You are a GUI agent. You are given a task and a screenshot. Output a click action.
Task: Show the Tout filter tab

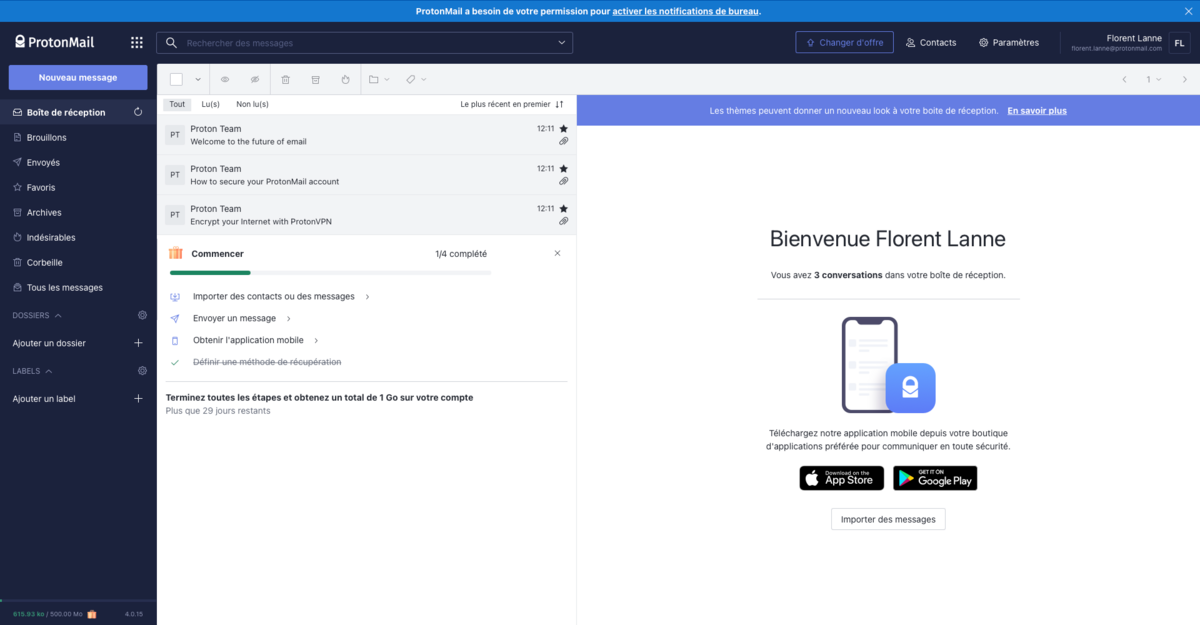(177, 104)
